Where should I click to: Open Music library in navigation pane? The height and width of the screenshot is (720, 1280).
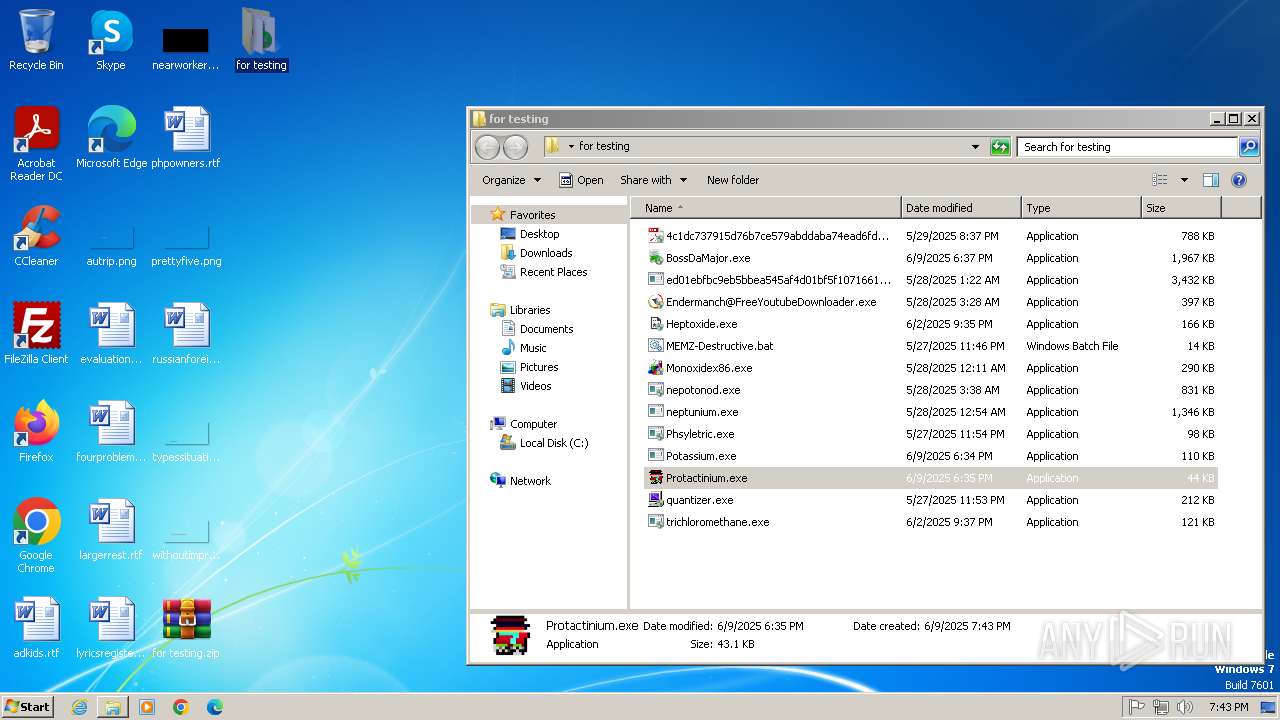tap(533, 348)
